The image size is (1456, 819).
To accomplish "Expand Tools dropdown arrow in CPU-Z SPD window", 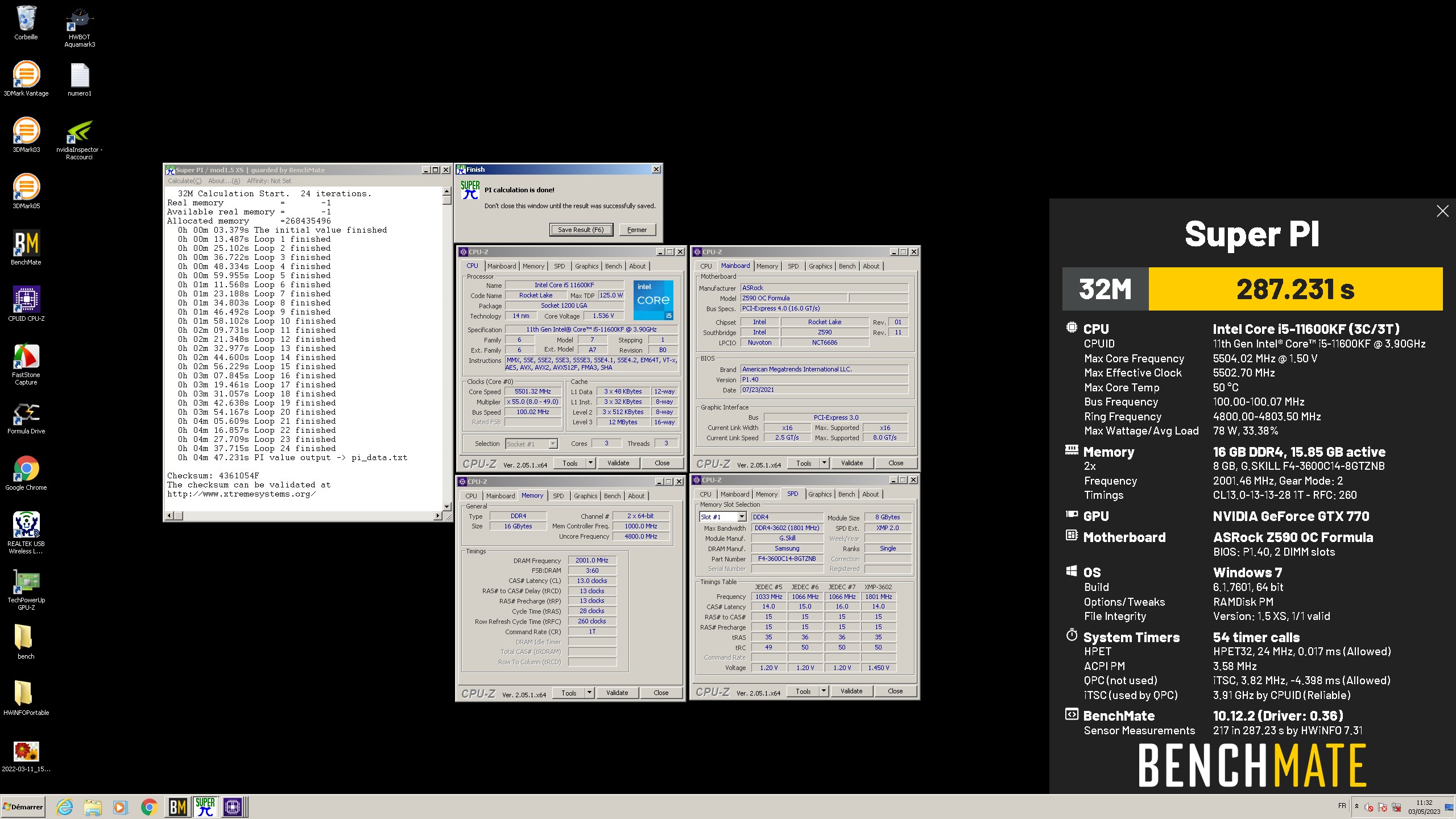I will pos(824,691).
